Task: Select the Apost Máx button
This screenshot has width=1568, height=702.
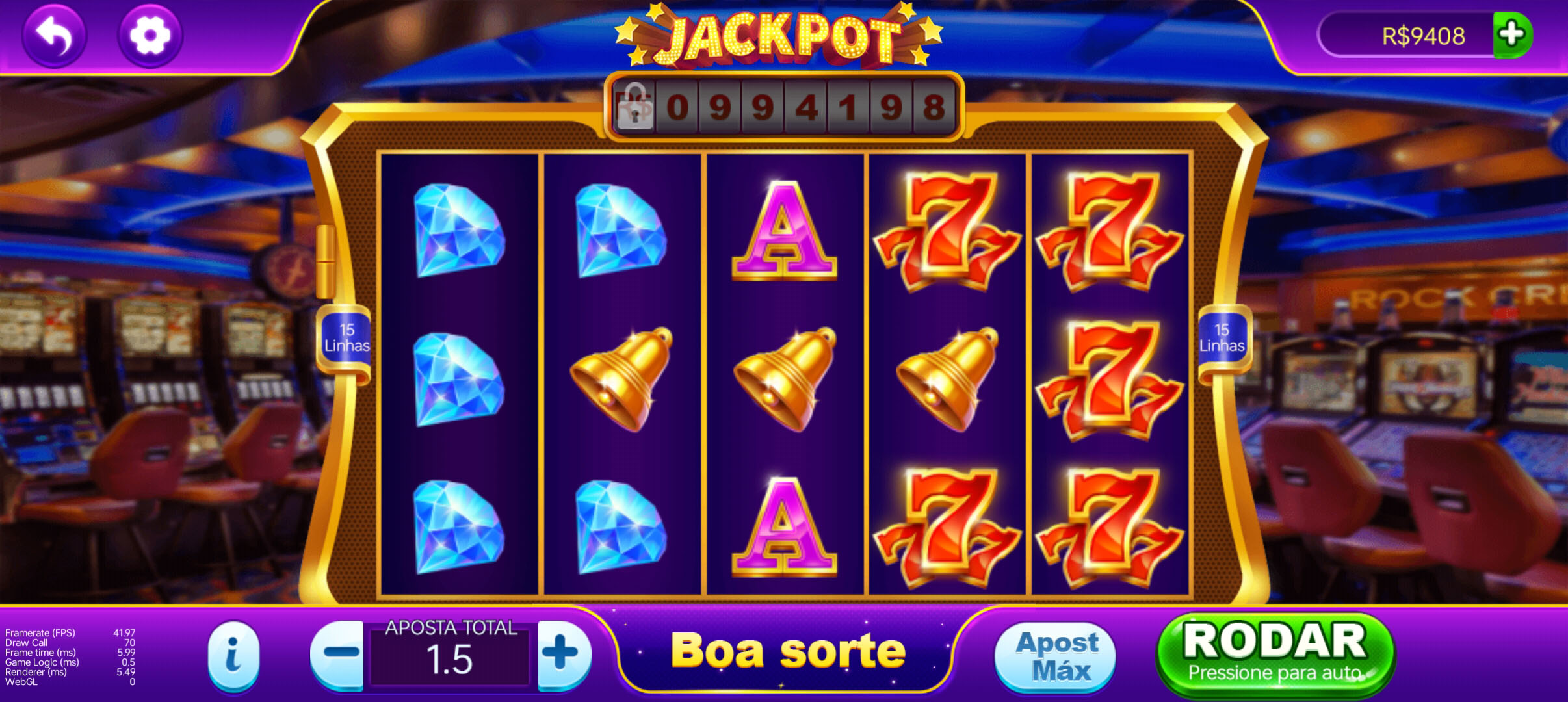Action: tap(1056, 656)
